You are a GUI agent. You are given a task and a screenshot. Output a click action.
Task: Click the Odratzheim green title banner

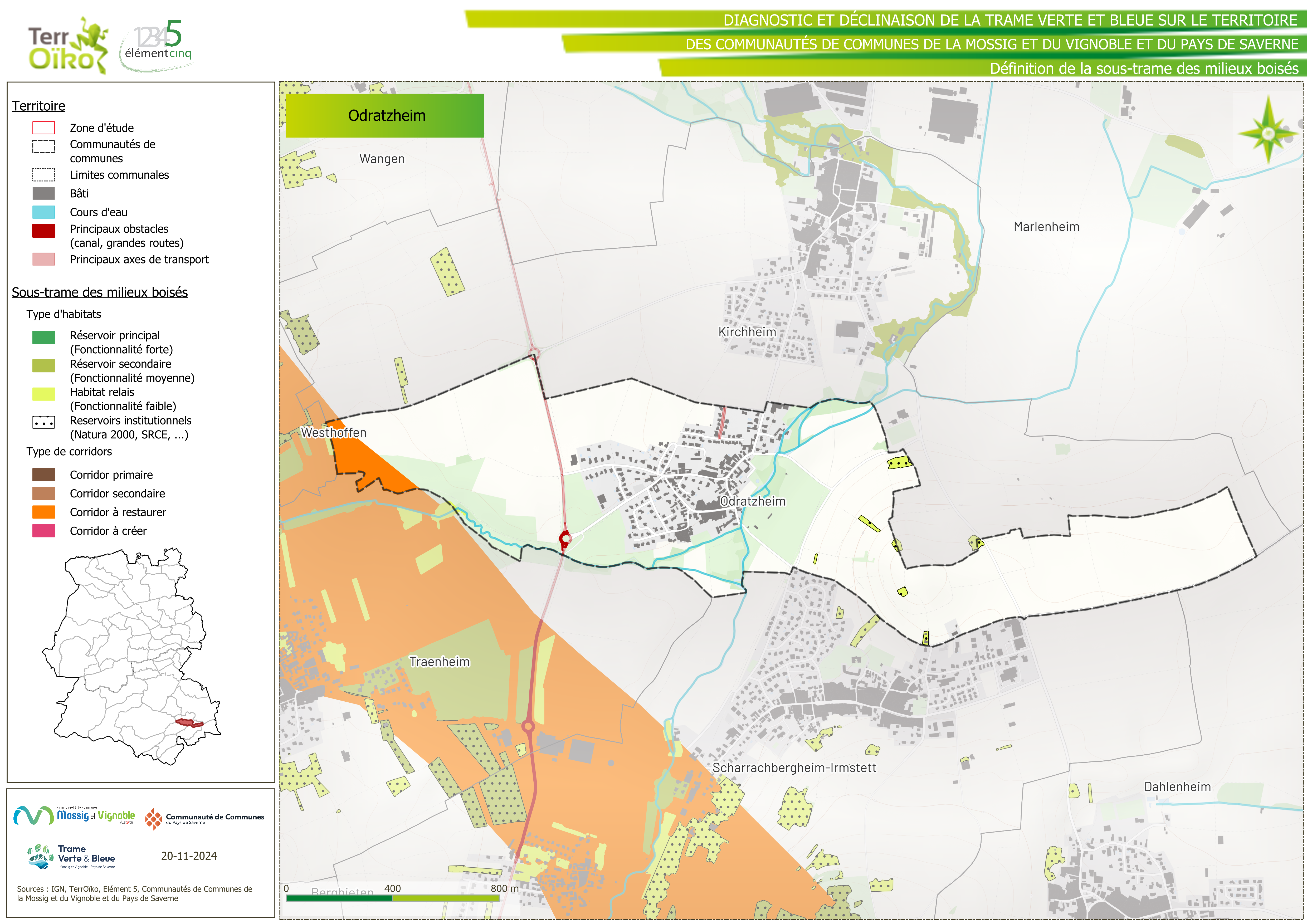click(385, 116)
